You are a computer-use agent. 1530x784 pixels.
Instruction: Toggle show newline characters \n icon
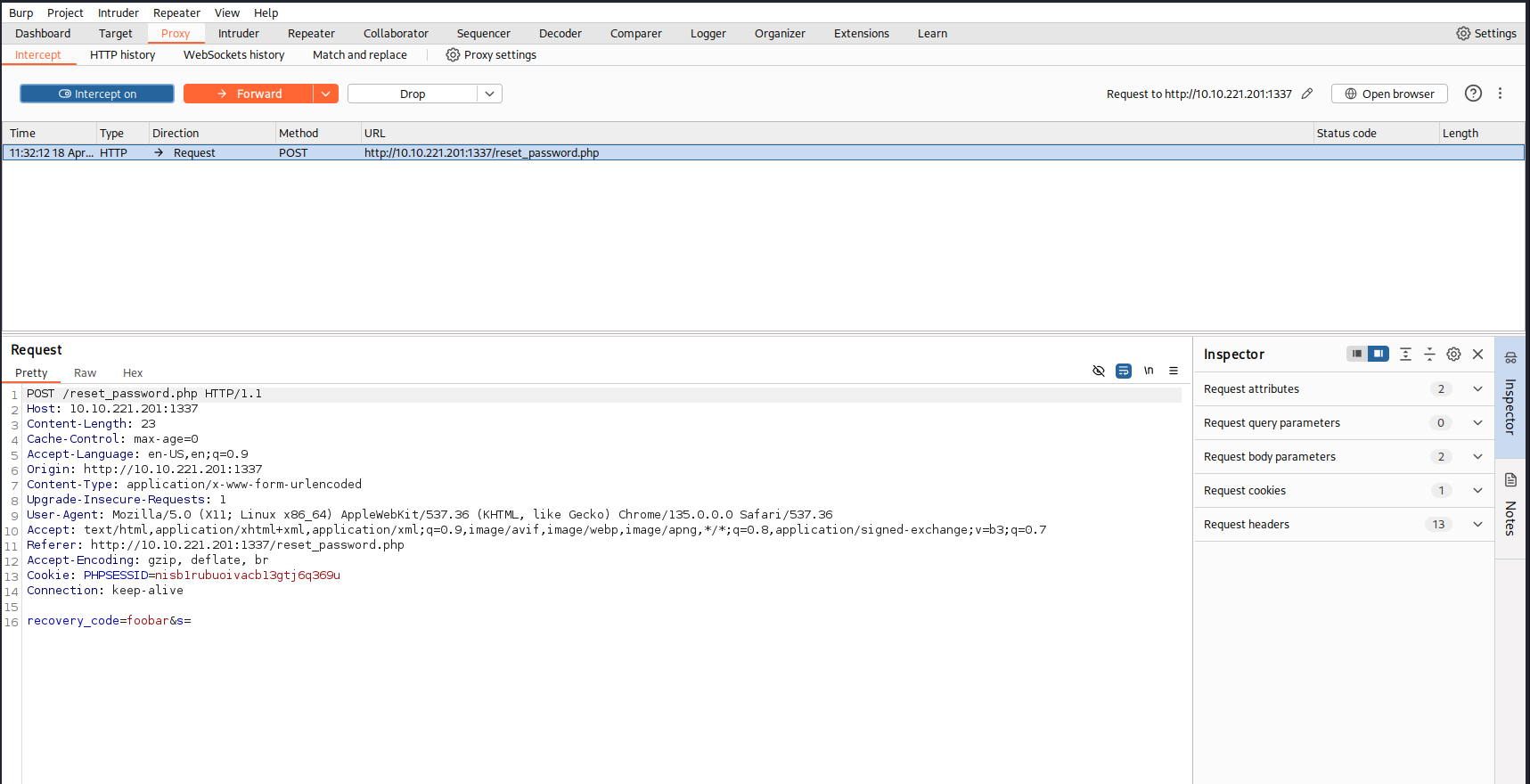(x=1149, y=371)
